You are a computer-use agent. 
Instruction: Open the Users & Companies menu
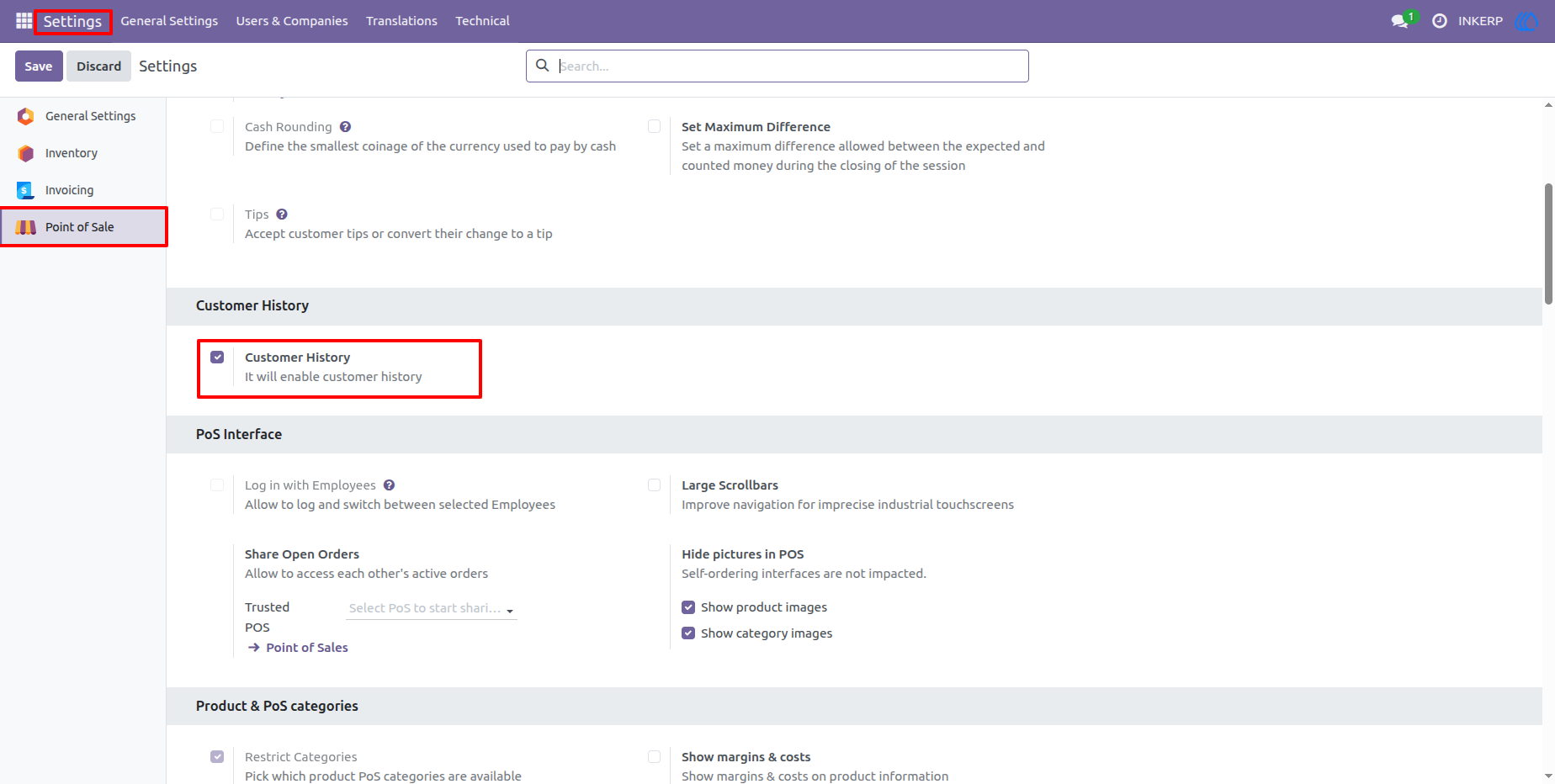tap(292, 21)
